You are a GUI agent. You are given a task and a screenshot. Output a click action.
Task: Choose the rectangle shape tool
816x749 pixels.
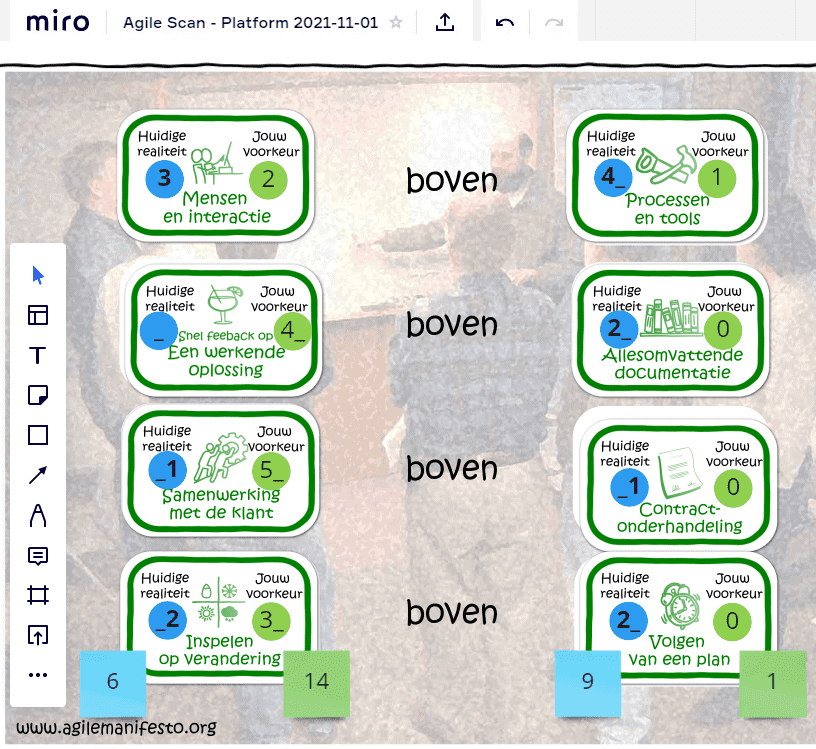(37, 435)
